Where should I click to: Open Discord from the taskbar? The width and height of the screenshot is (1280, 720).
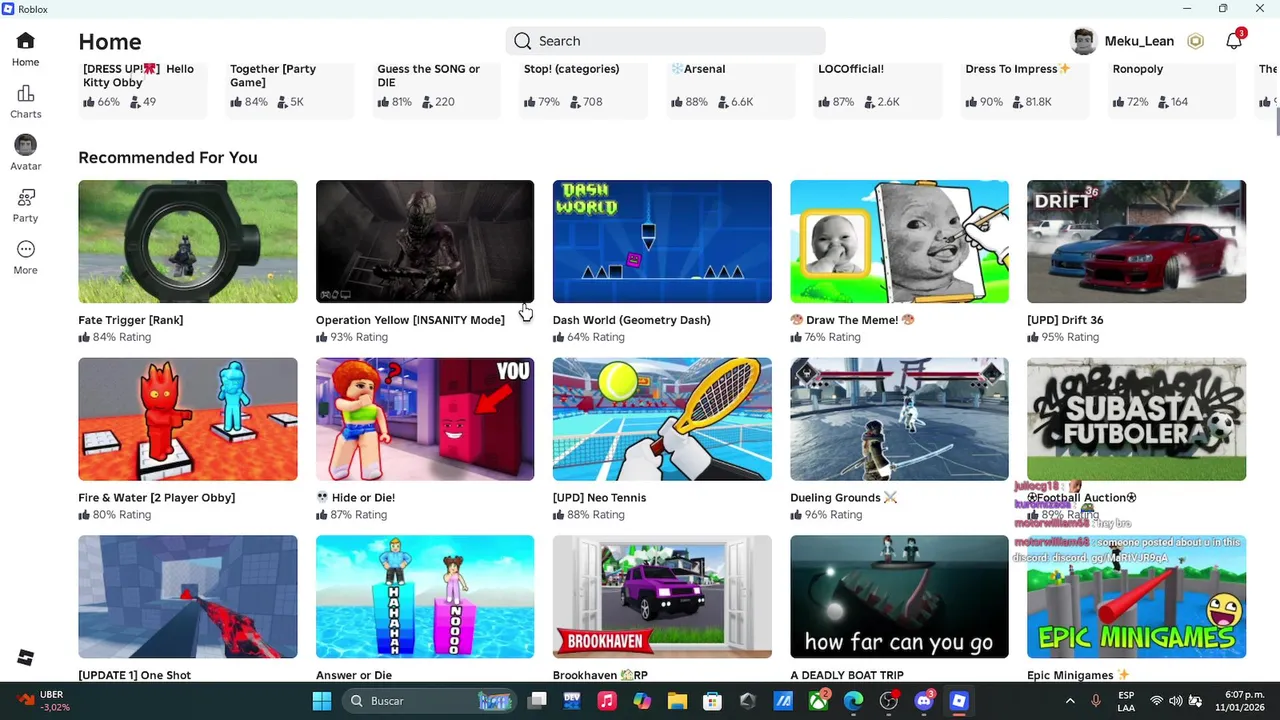pyautogui.click(x=924, y=701)
